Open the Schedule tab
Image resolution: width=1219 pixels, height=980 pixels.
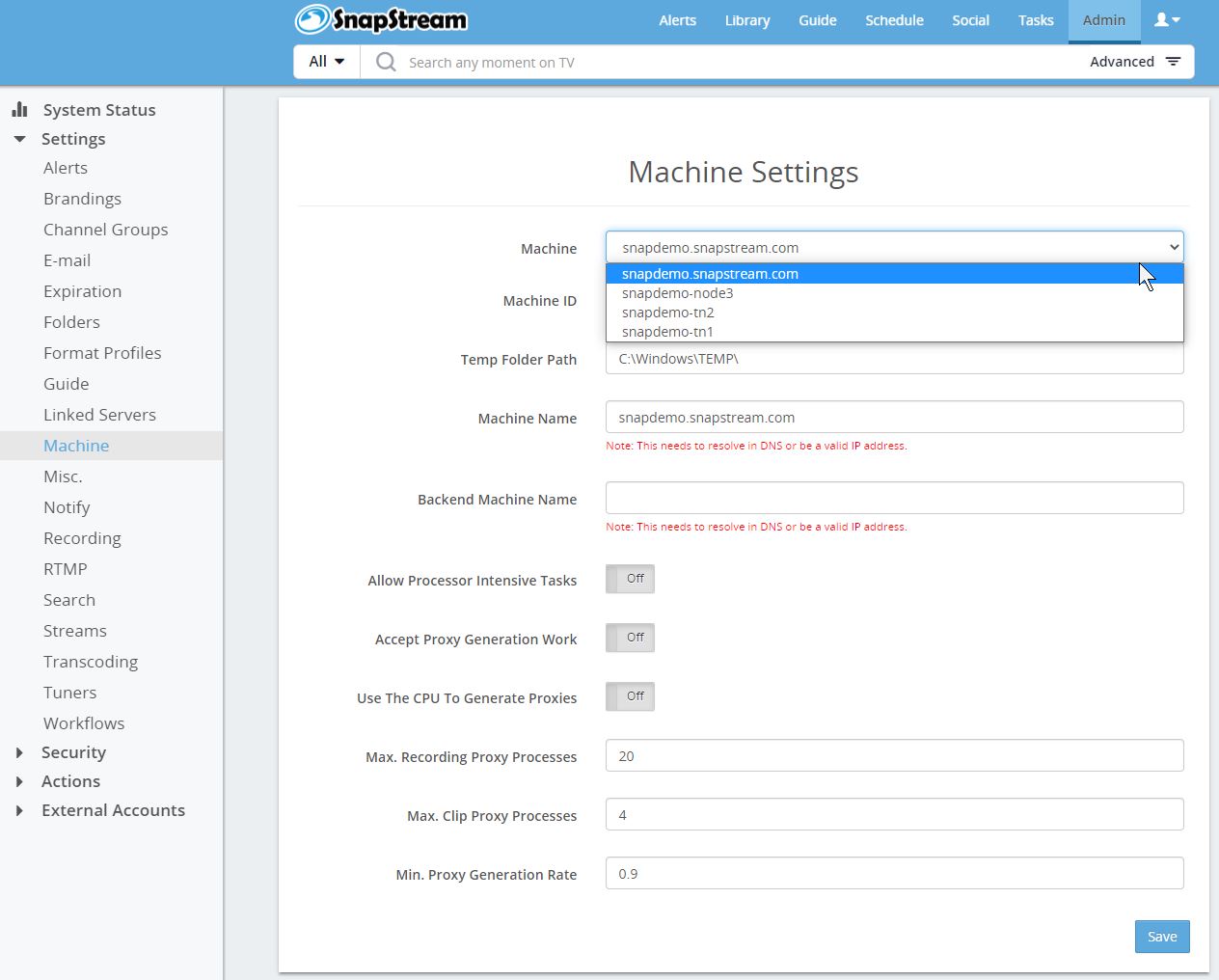pos(894,20)
